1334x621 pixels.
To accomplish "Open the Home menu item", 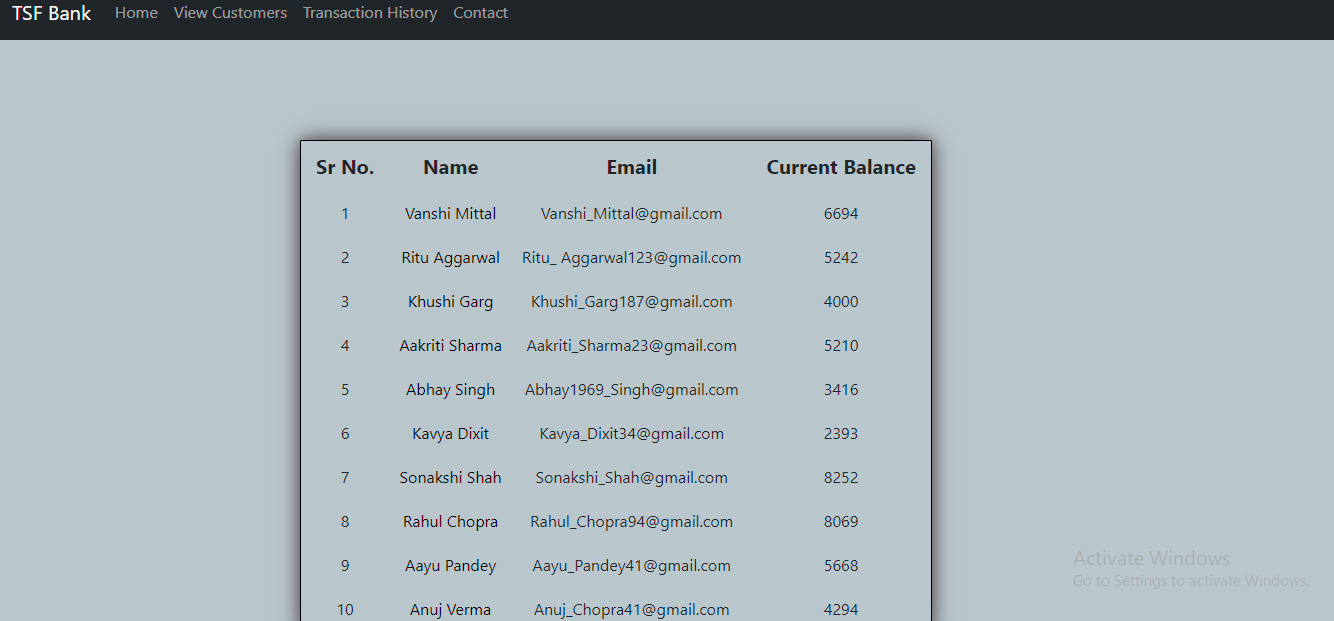I will pyautogui.click(x=136, y=13).
